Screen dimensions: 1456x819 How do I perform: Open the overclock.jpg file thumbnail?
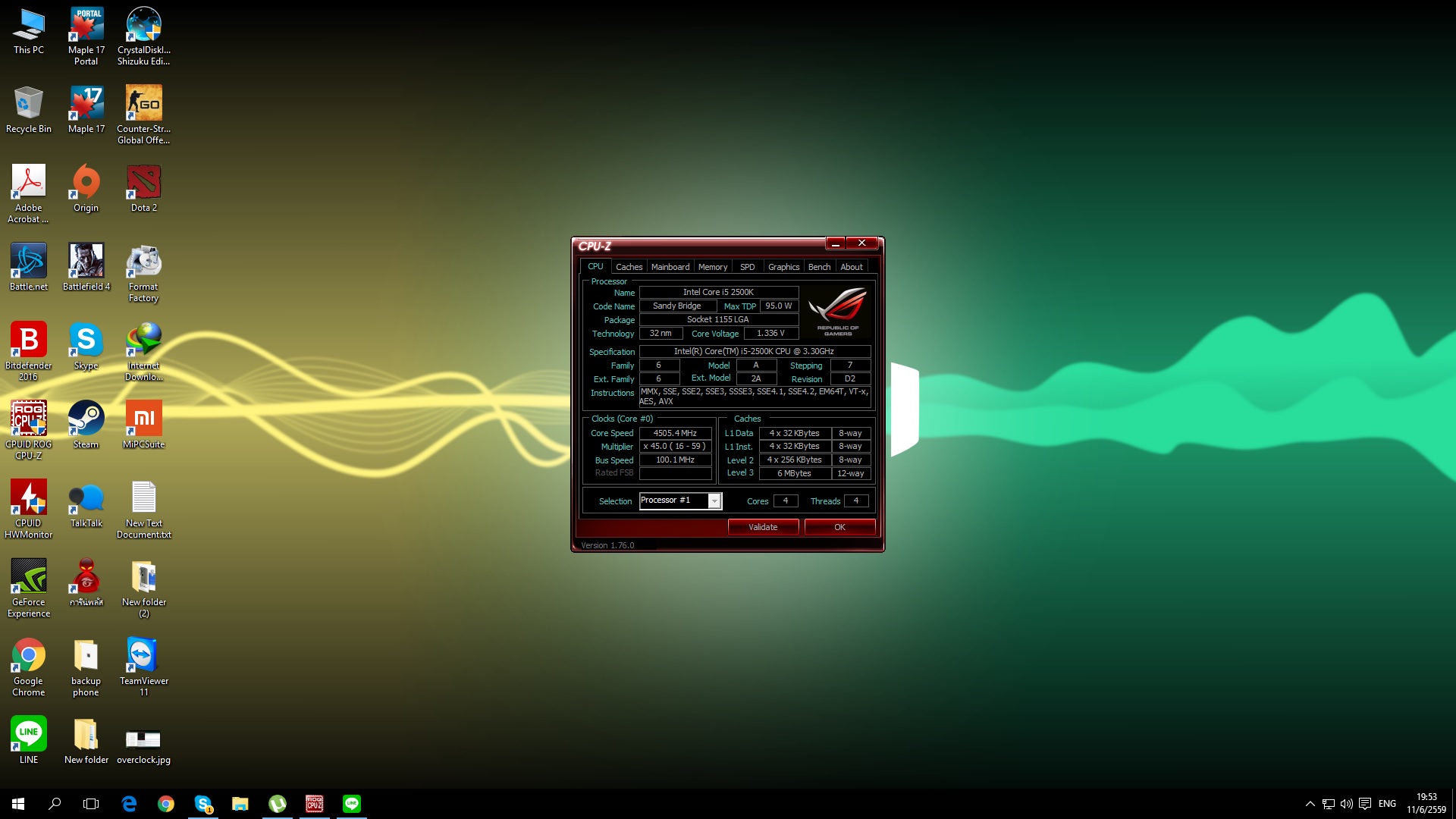click(143, 738)
